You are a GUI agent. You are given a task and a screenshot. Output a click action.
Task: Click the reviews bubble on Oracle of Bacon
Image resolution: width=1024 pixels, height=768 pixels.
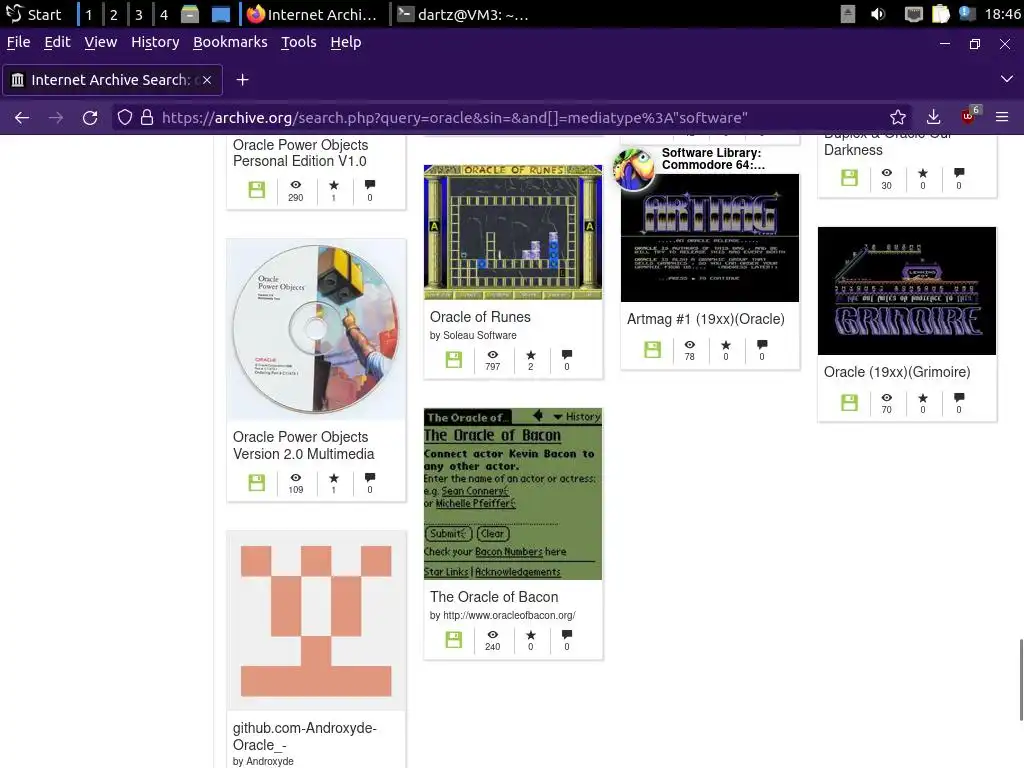click(x=567, y=635)
